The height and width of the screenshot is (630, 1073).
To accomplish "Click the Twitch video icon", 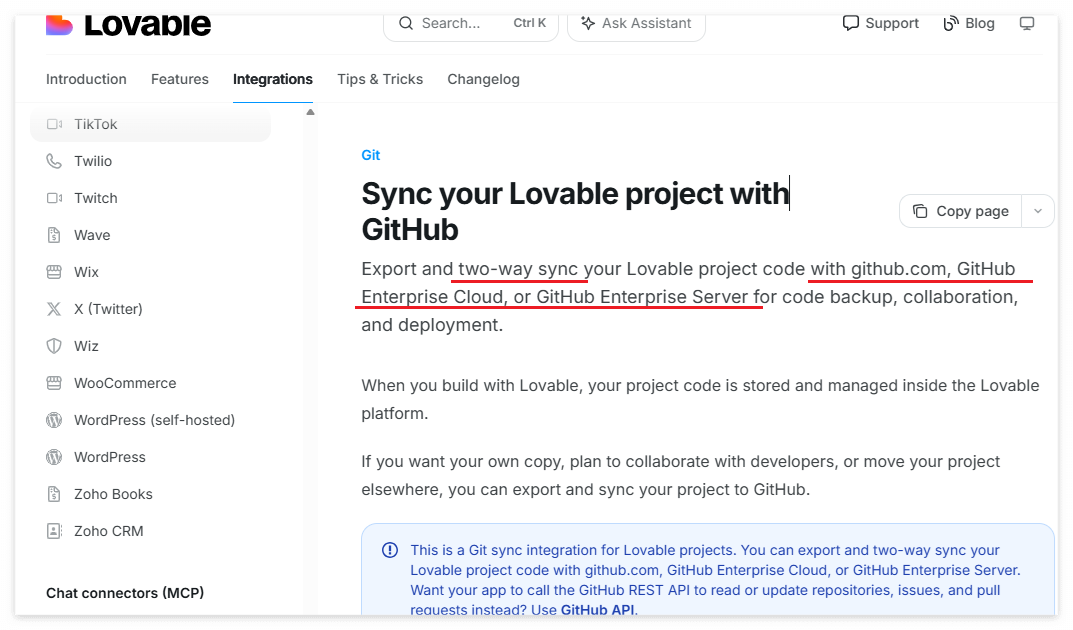I will coord(54,198).
